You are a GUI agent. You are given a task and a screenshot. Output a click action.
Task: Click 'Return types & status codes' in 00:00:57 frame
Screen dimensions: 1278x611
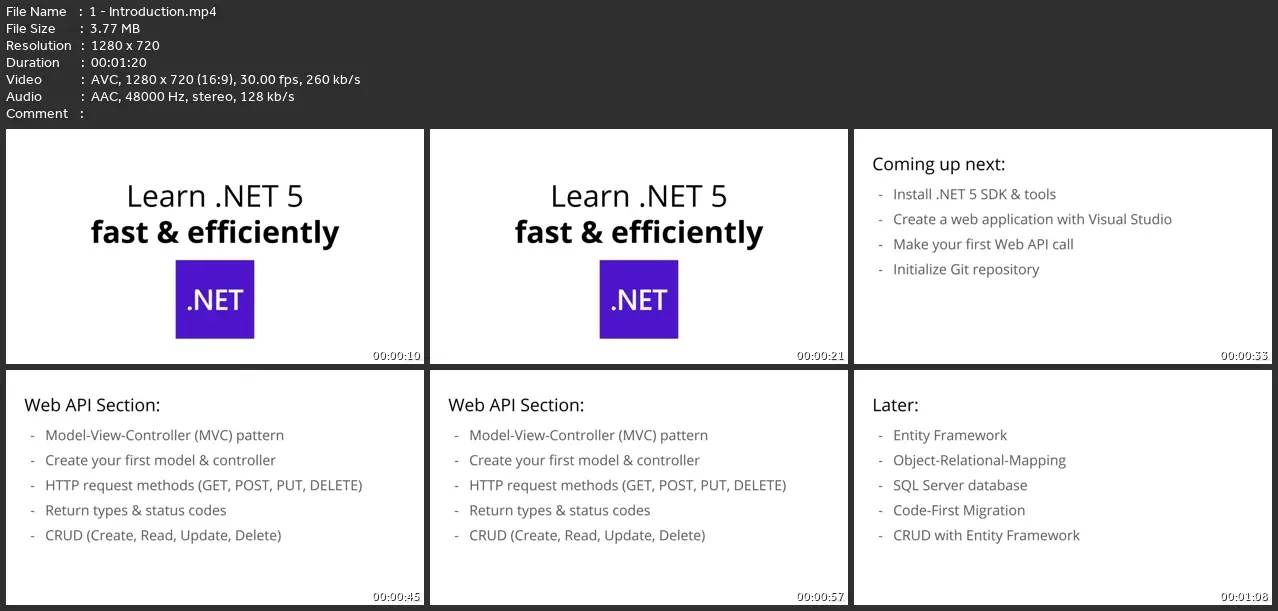pos(560,510)
